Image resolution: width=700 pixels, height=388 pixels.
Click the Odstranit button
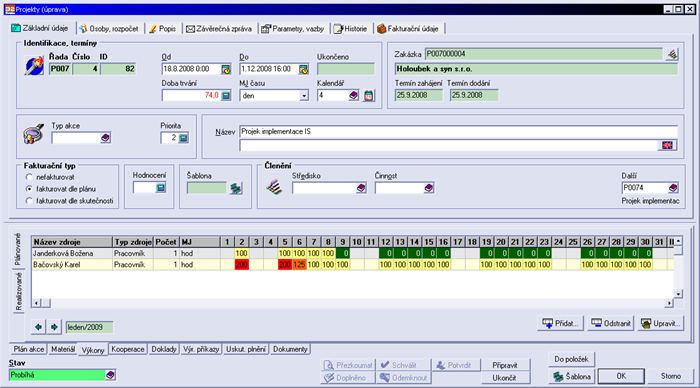pos(610,323)
